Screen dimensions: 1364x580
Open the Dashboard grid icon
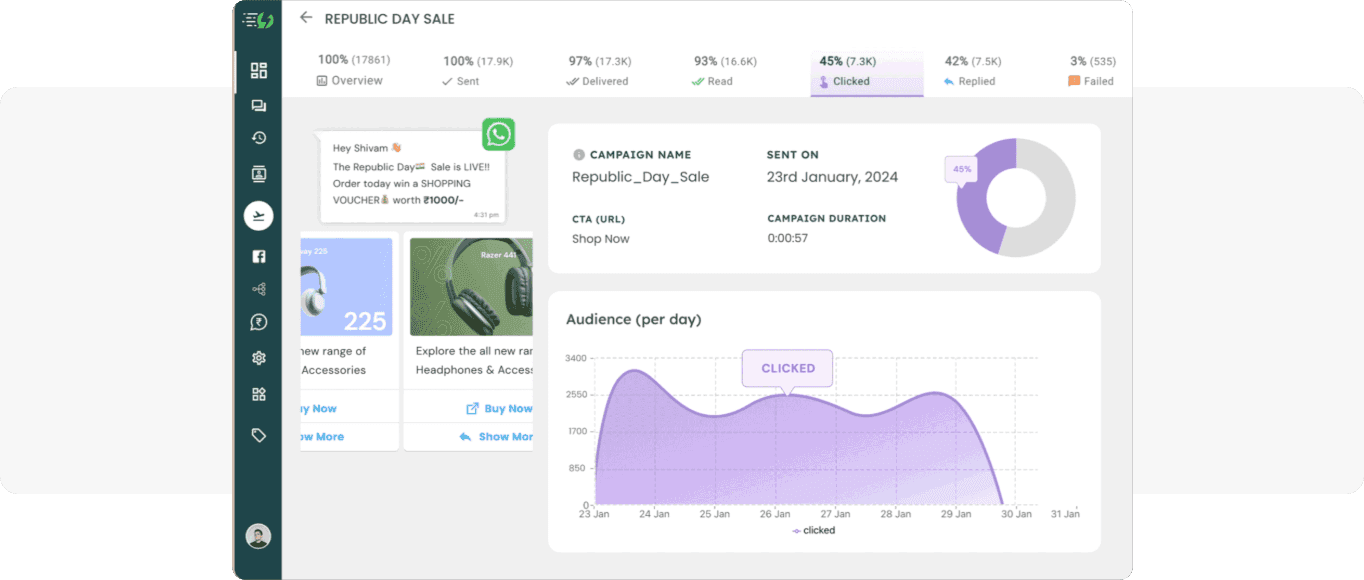point(258,71)
